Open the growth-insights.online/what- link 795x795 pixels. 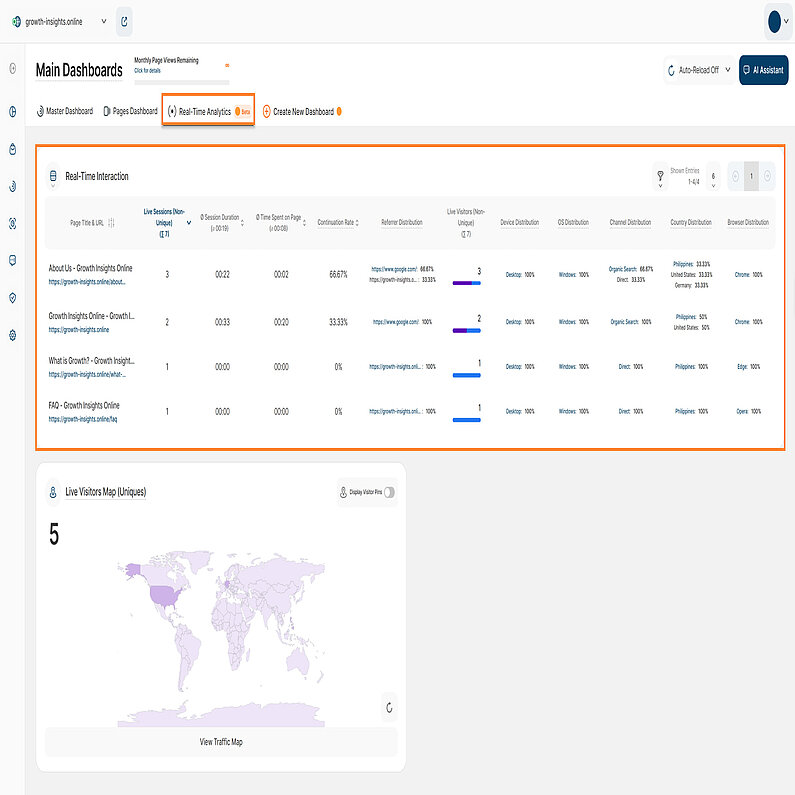tap(87, 375)
